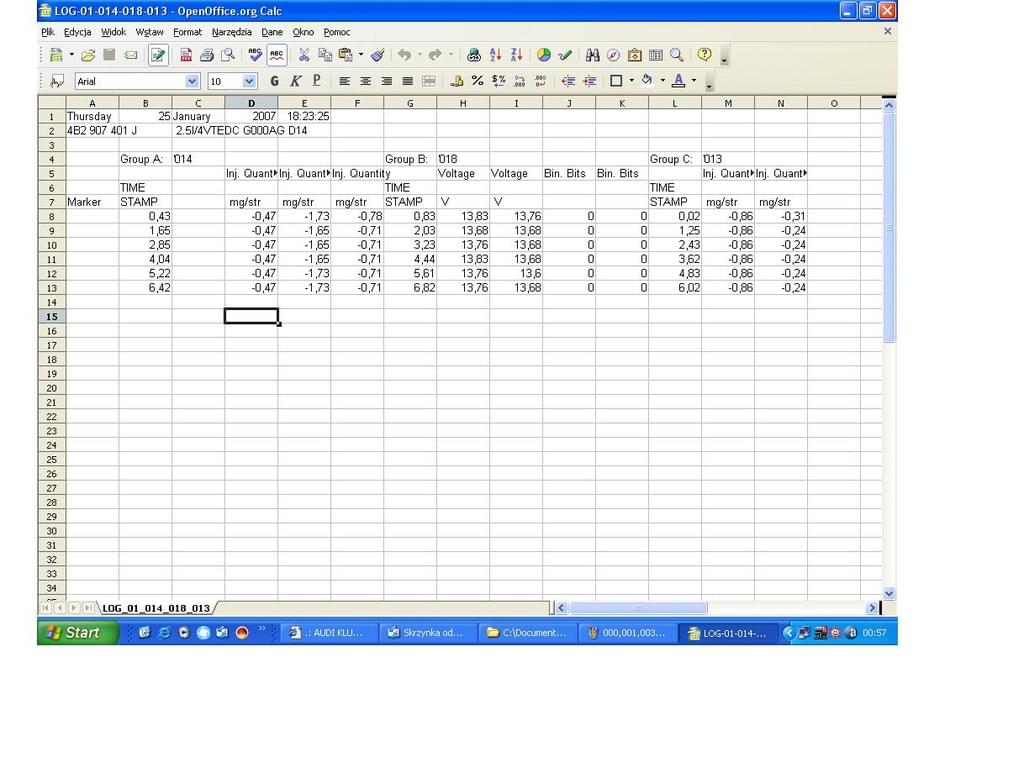Expand the Undo history dropdown arrow
1024x757 pixels.
420,55
